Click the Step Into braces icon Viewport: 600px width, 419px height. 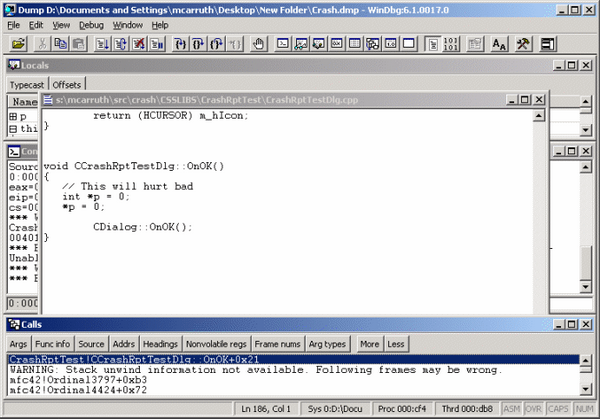coord(181,44)
